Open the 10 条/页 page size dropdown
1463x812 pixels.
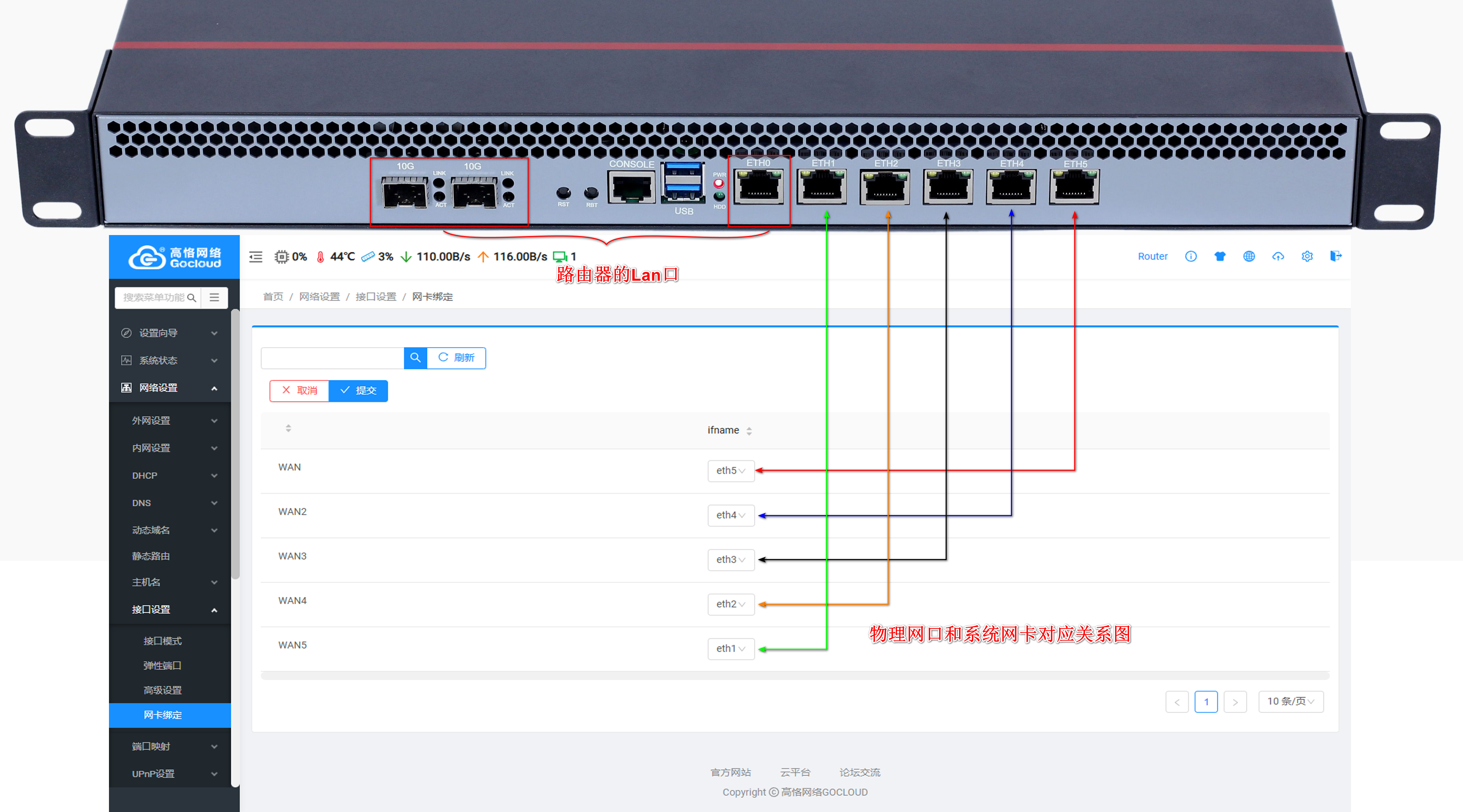point(1290,702)
